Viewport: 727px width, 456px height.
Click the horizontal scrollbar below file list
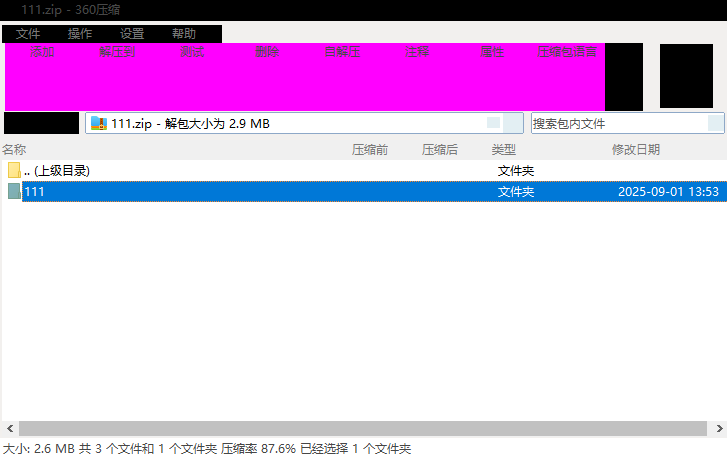tap(360, 428)
